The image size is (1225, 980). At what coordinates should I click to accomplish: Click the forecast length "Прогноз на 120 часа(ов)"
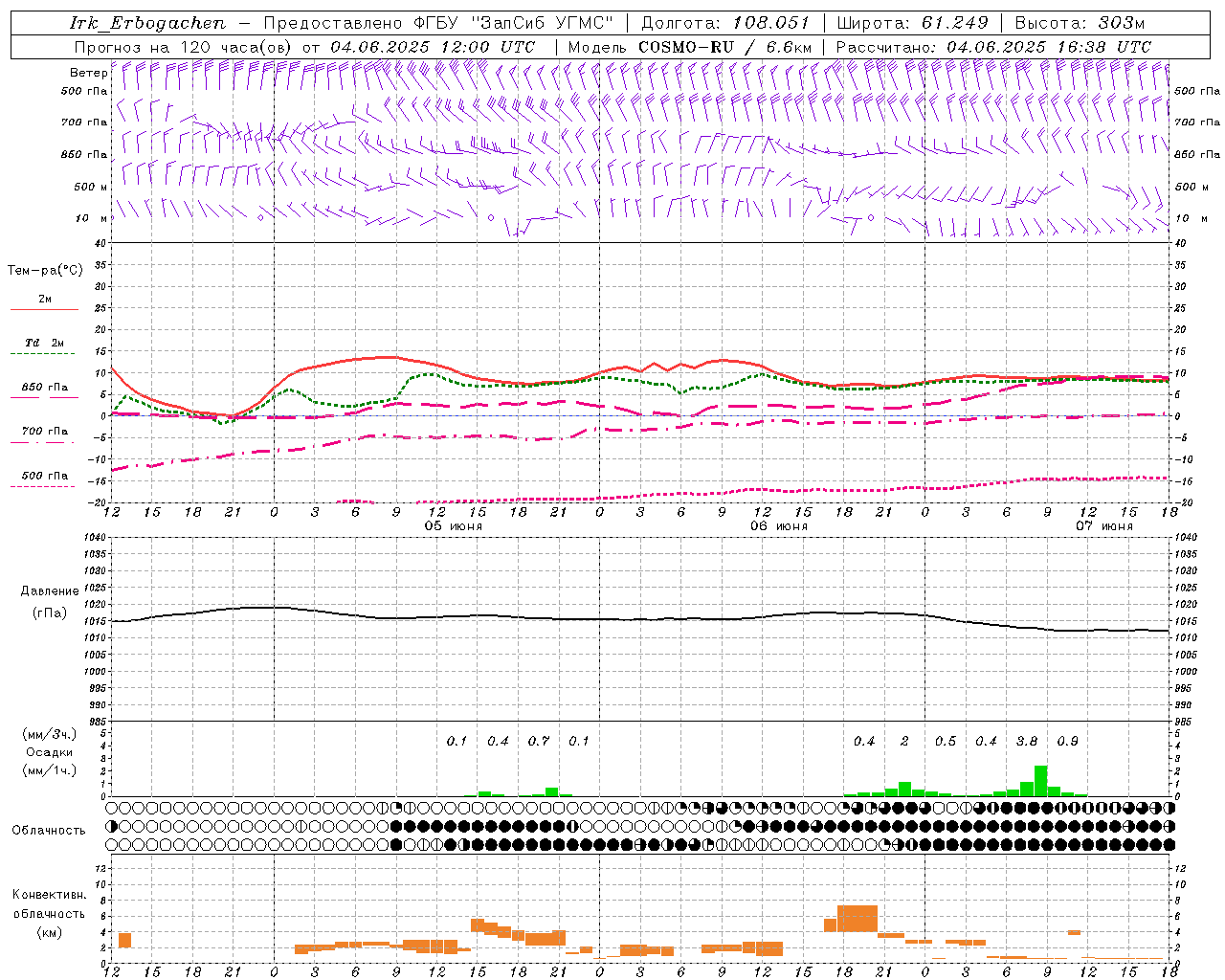(x=184, y=47)
